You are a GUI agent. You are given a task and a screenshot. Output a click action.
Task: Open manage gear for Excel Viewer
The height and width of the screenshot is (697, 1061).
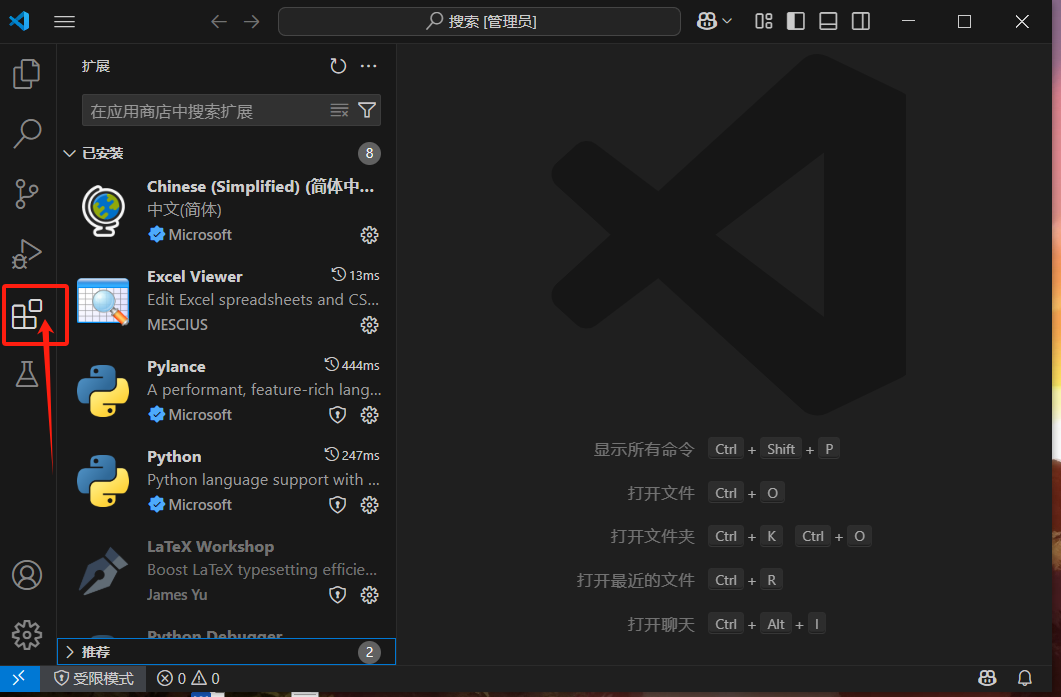click(x=369, y=325)
